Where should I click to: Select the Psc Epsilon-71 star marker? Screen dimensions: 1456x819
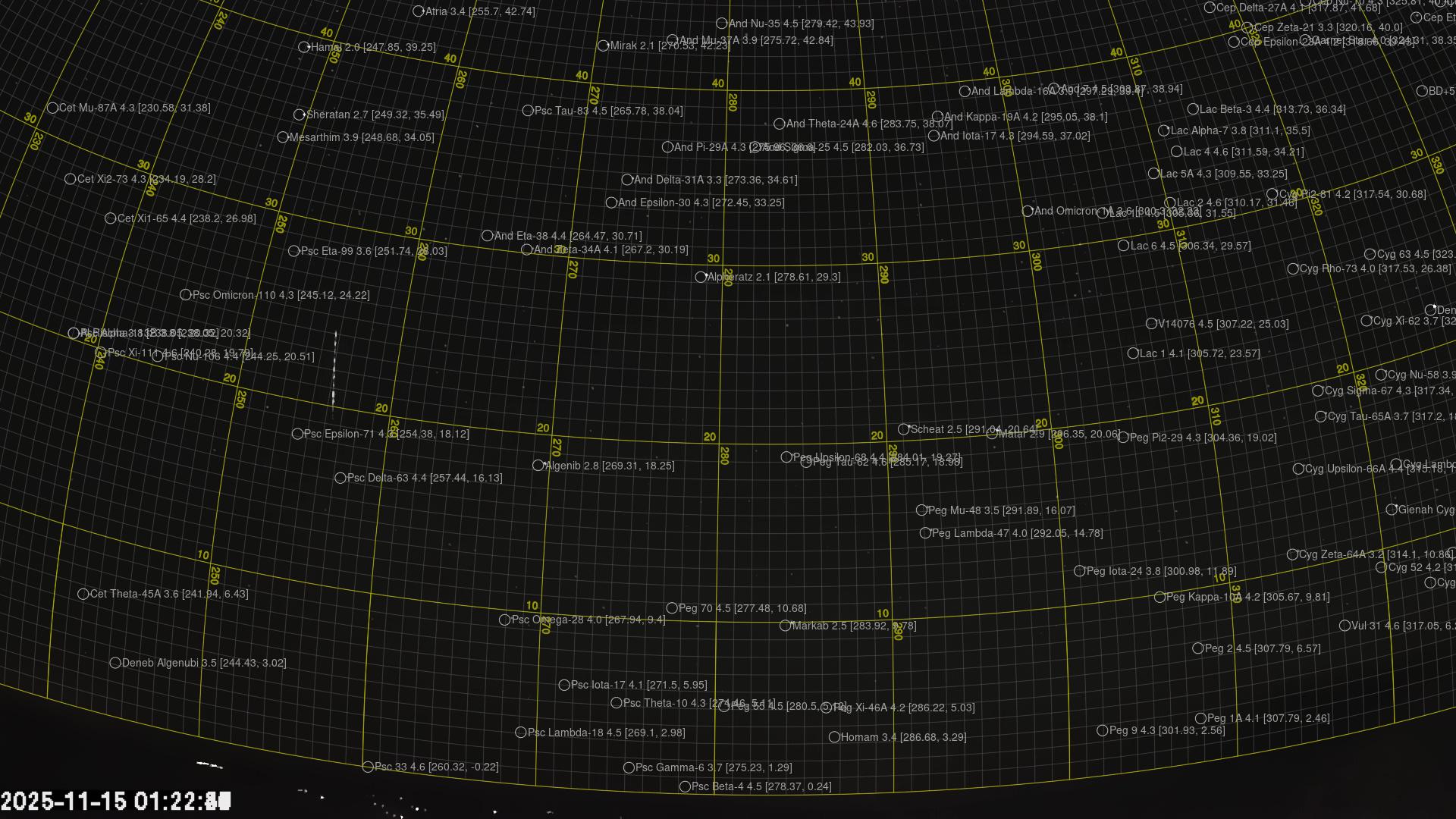pyautogui.click(x=297, y=435)
